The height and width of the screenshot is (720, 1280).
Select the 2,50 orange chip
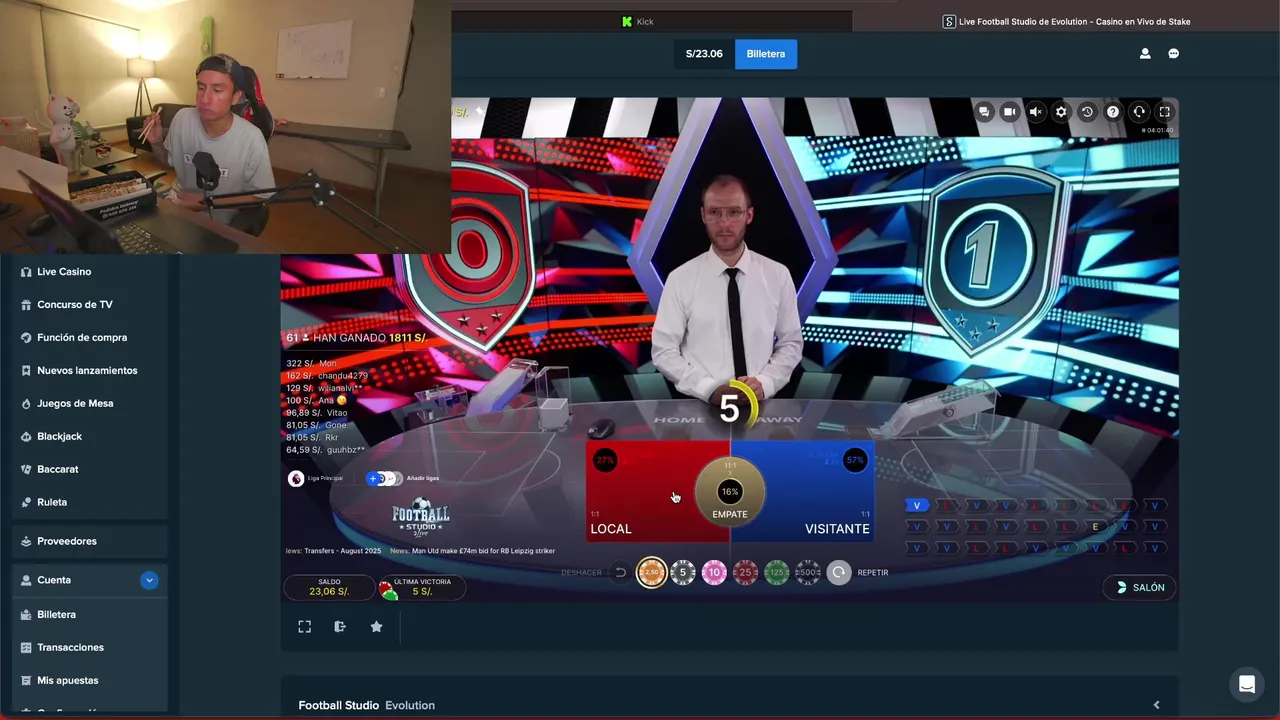coord(651,572)
